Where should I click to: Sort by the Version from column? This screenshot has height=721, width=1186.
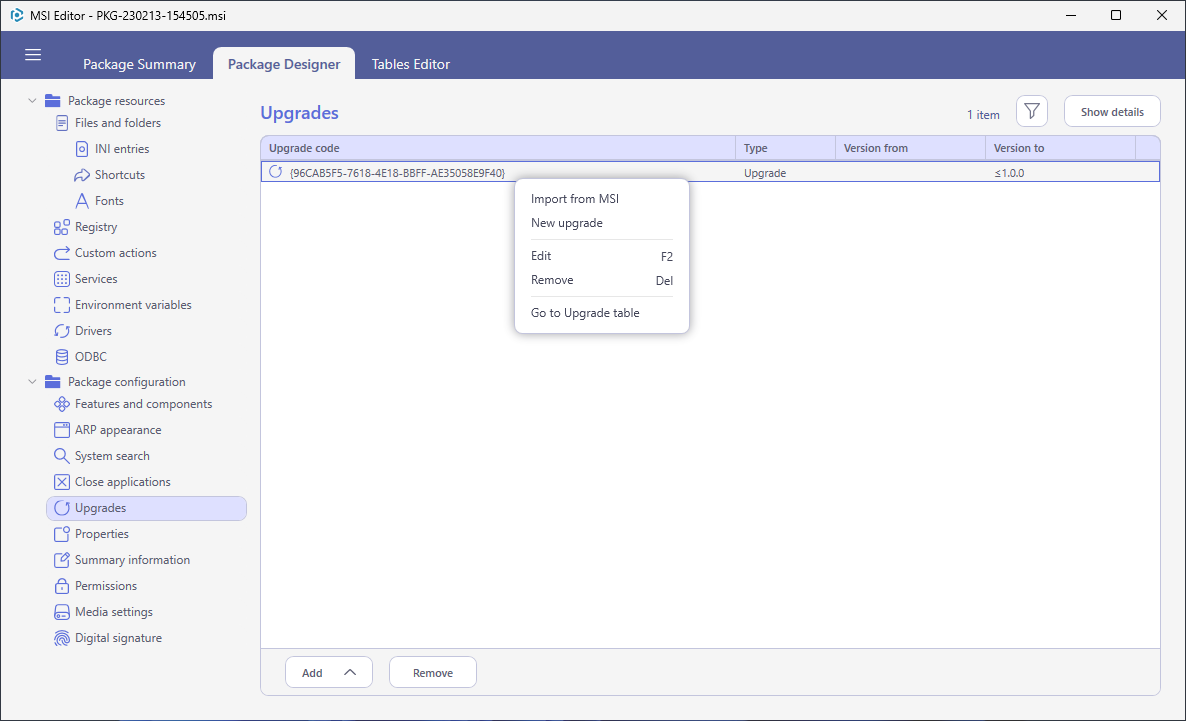[910, 148]
